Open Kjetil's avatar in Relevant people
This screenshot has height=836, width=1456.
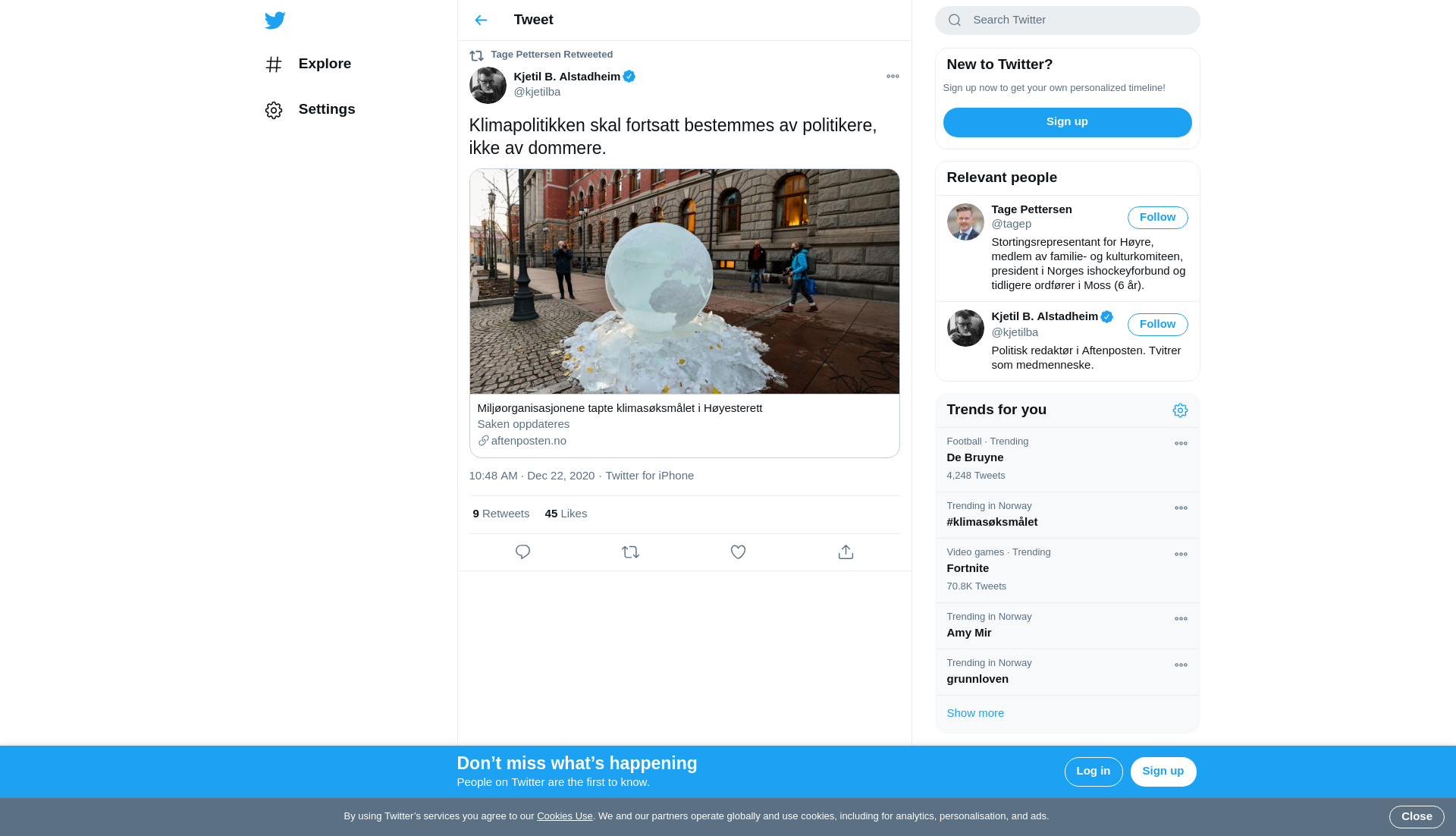point(965,328)
